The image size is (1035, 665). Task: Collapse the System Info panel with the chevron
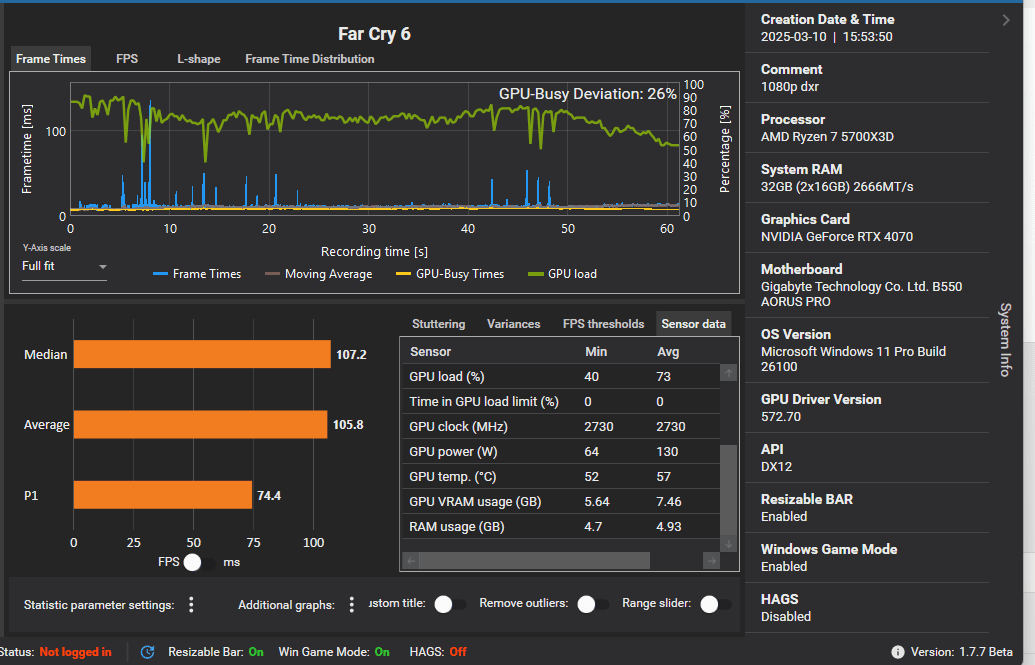point(1005,20)
